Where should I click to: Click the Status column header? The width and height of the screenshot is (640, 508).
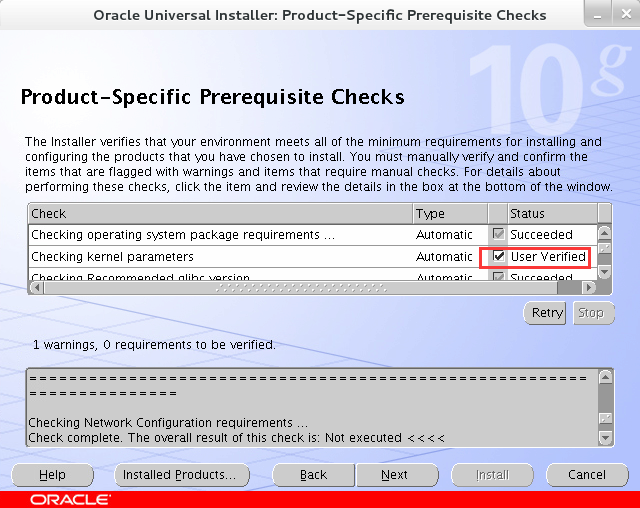pyautogui.click(x=552, y=213)
